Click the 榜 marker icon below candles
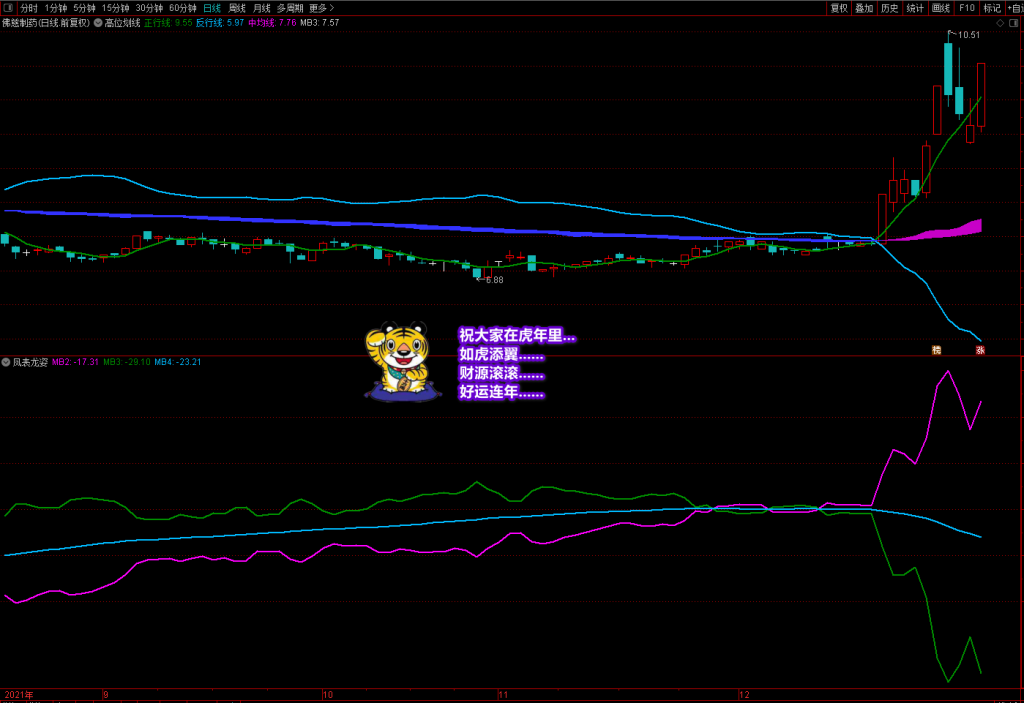This screenshot has height=703, width=1024. click(936, 350)
